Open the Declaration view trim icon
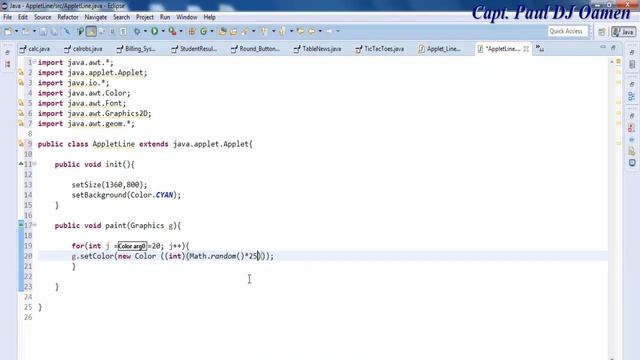640x360 pixels. [632, 151]
